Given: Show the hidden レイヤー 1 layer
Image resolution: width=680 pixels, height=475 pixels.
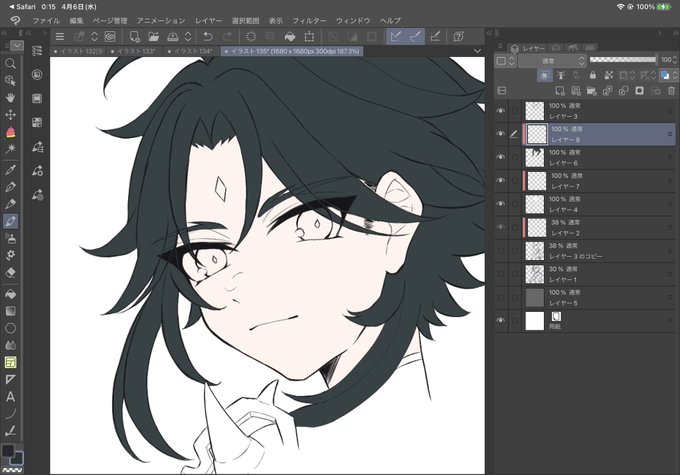Looking at the screenshot, I should [x=500, y=274].
